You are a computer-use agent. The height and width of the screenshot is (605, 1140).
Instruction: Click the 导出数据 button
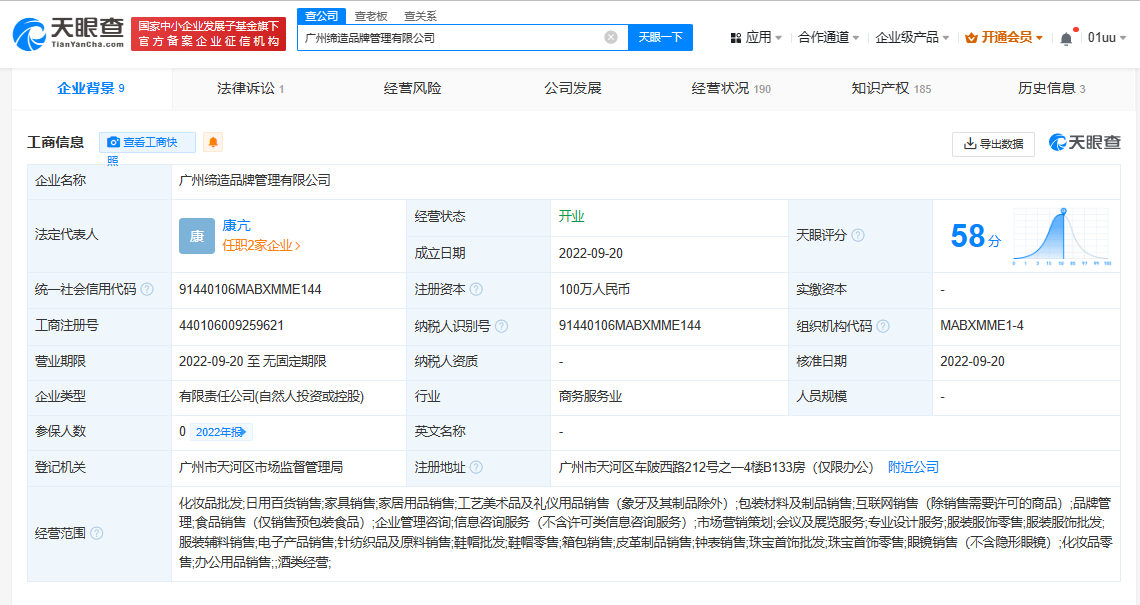tap(993, 144)
